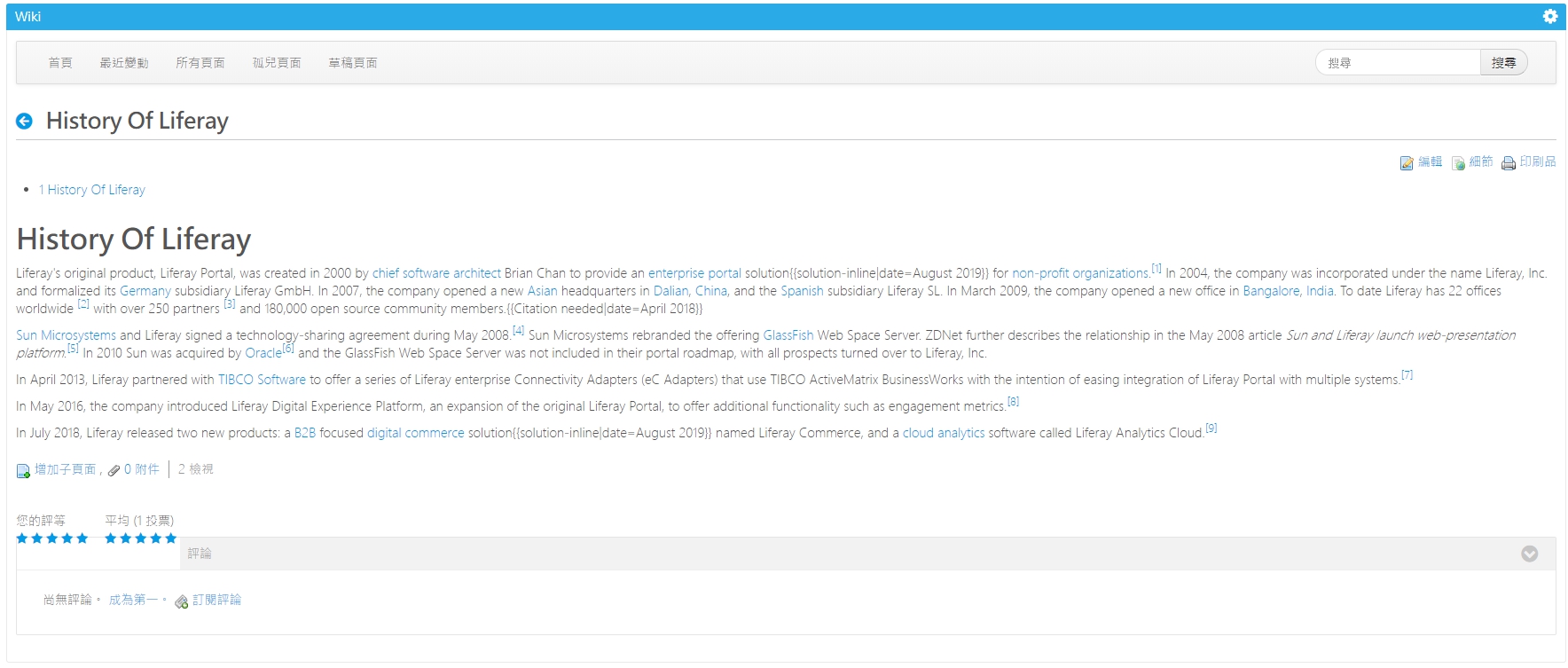1568x668 pixels.
Task: Click the 細節 details link
Action: pos(1481,161)
